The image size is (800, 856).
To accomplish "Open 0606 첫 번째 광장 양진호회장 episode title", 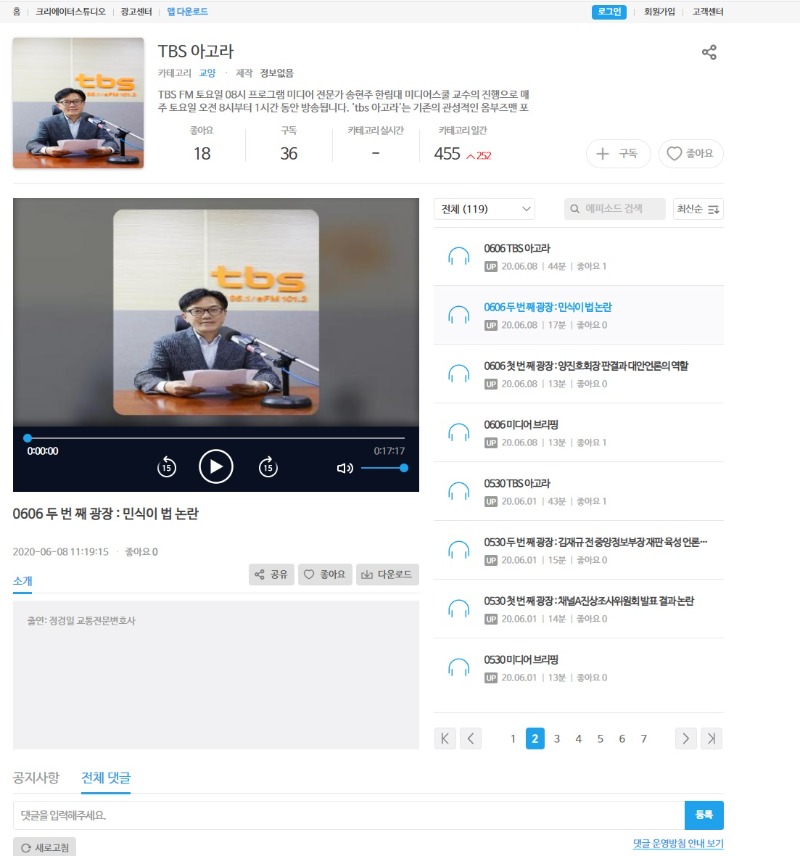I will click(x=586, y=366).
